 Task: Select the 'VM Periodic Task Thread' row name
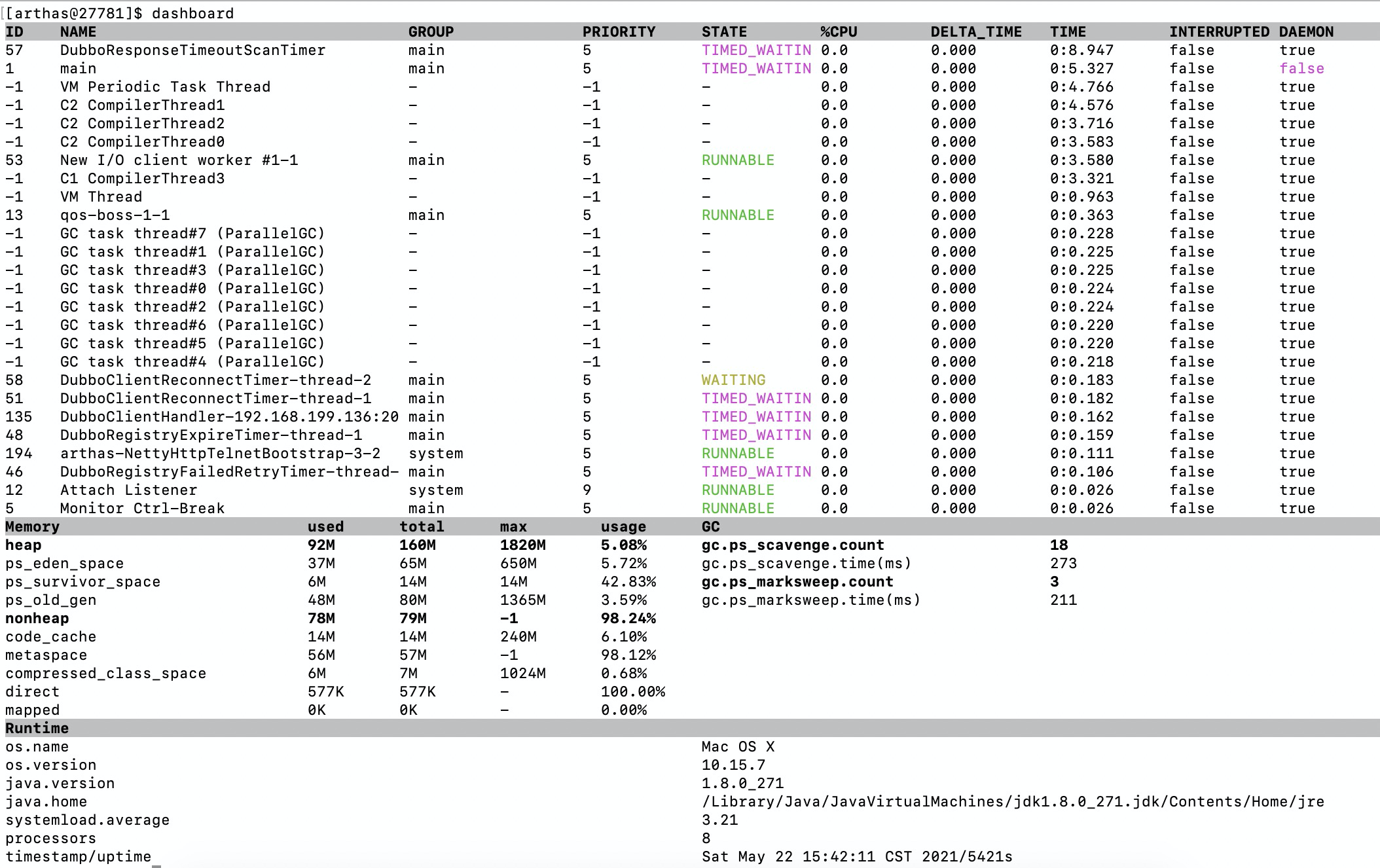[165, 86]
